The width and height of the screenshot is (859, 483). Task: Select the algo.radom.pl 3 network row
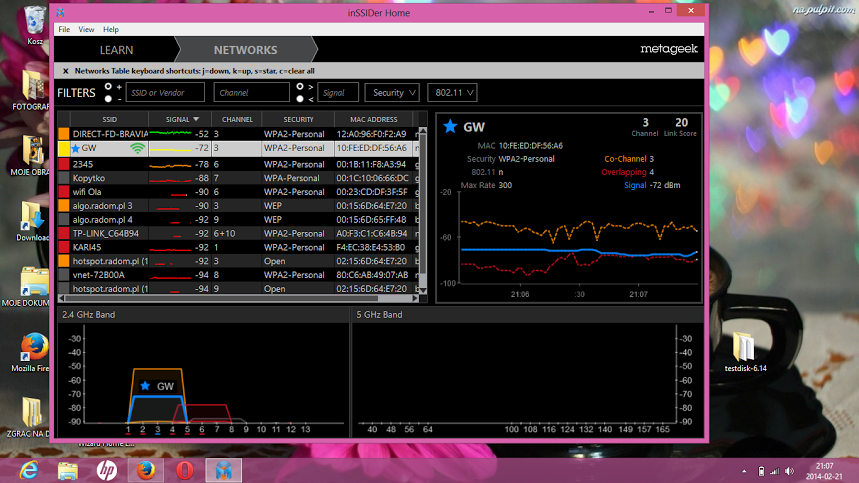tap(238, 206)
